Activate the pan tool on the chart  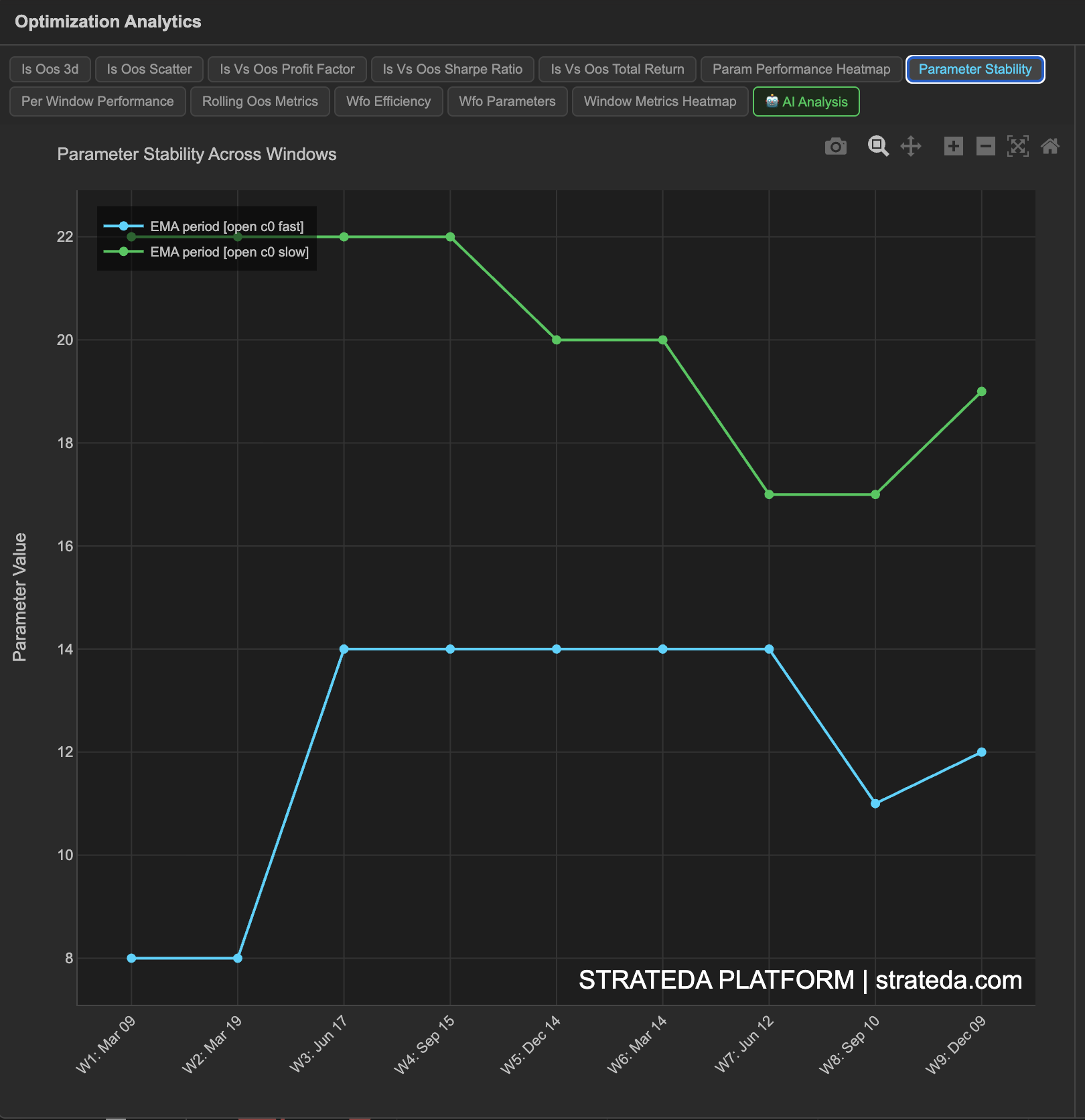click(912, 146)
